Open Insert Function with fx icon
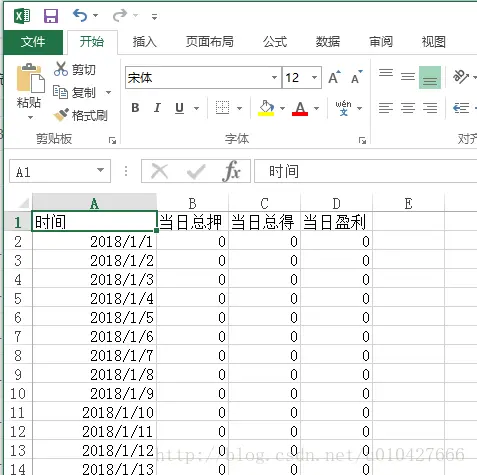The width and height of the screenshot is (477, 475). (x=231, y=171)
